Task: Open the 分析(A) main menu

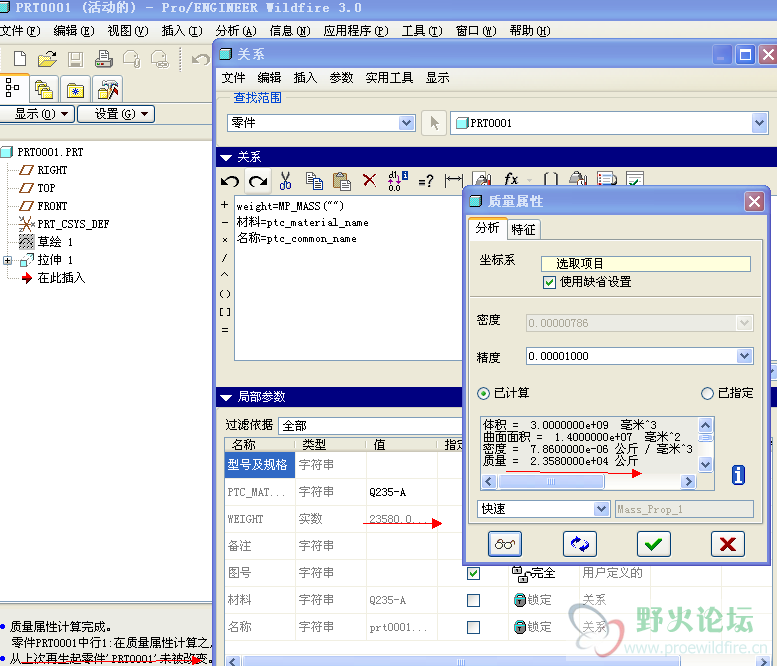Action: point(236,31)
